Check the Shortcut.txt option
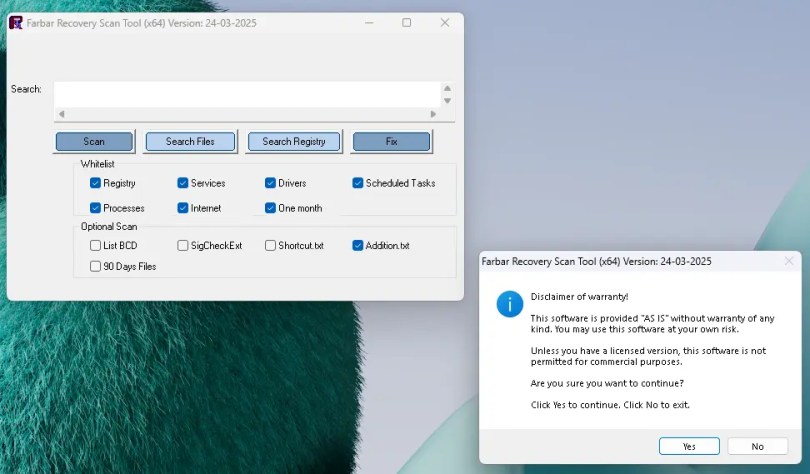Screen dimensions: 810x474 (x=270, y=245)
